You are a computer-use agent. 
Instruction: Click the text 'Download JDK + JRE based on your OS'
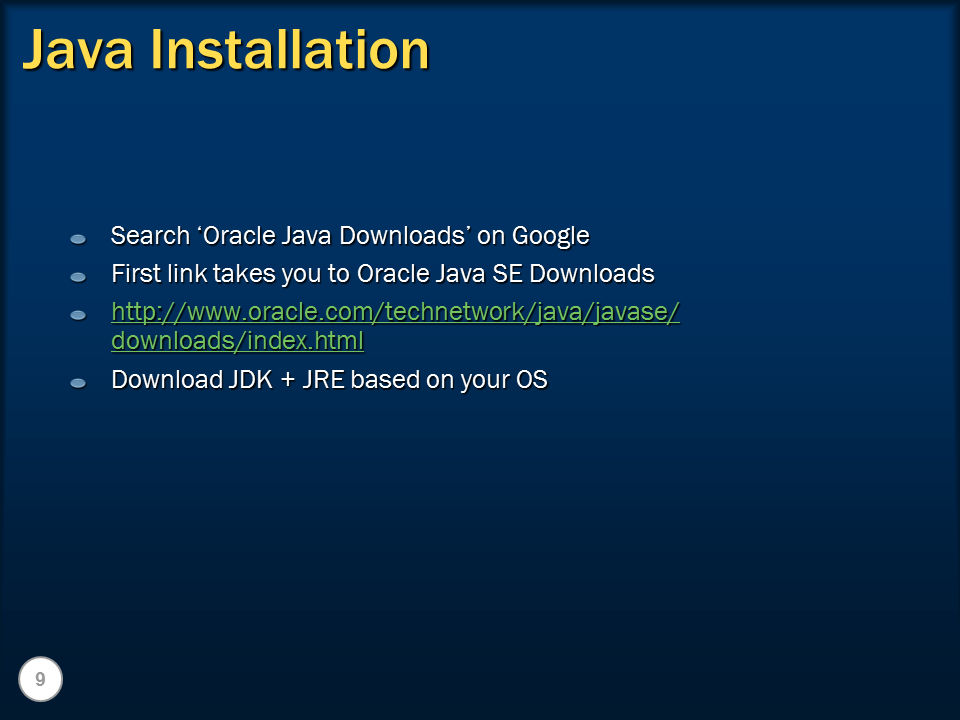330,381
